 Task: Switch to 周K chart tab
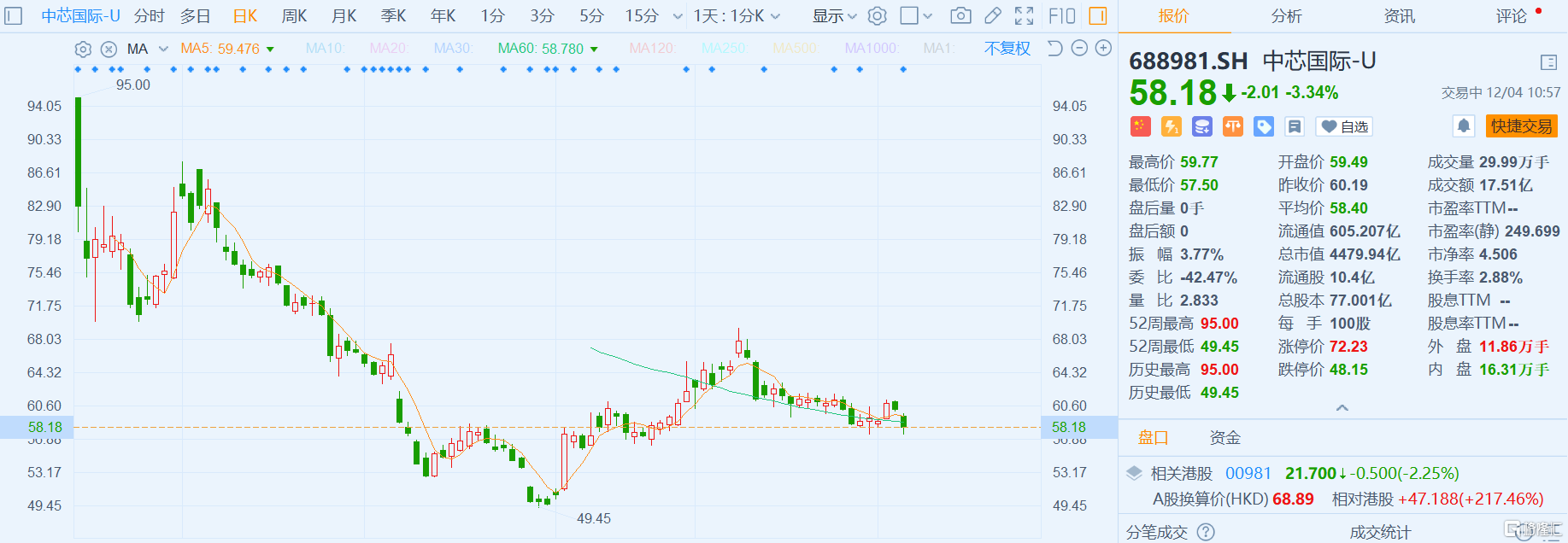tap(294, 15)
